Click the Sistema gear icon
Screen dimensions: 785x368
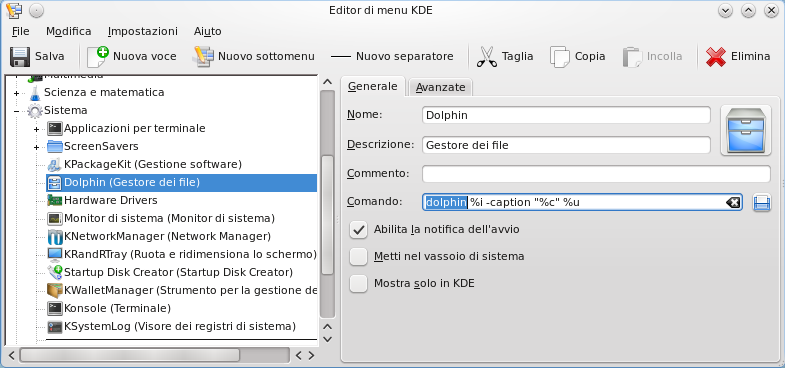(x=35, y=111)
